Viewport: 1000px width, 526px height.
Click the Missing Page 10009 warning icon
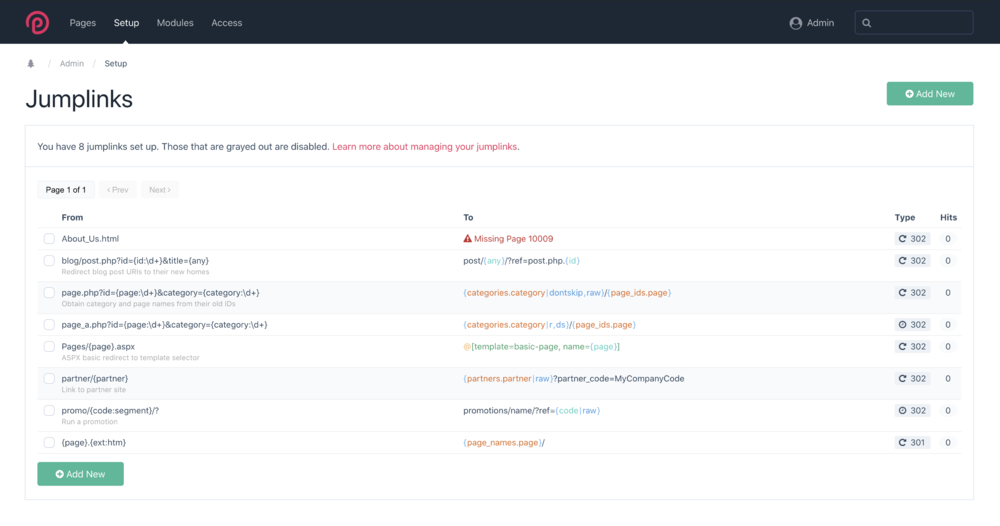[x=467, y=239]
